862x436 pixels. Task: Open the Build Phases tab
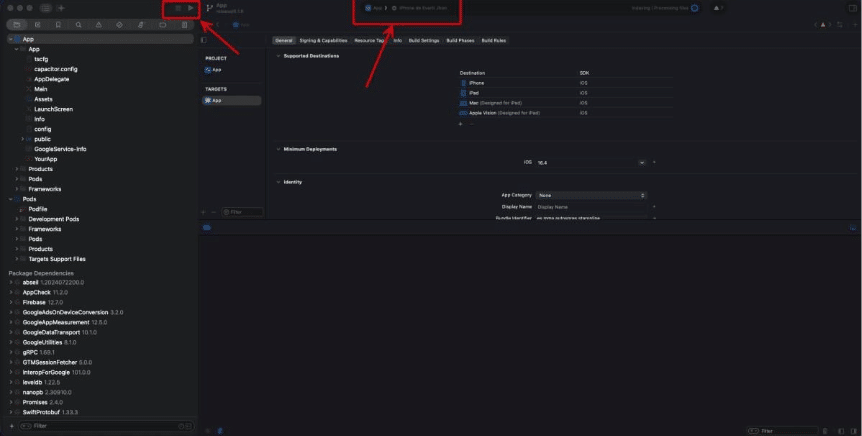[460, 41]
